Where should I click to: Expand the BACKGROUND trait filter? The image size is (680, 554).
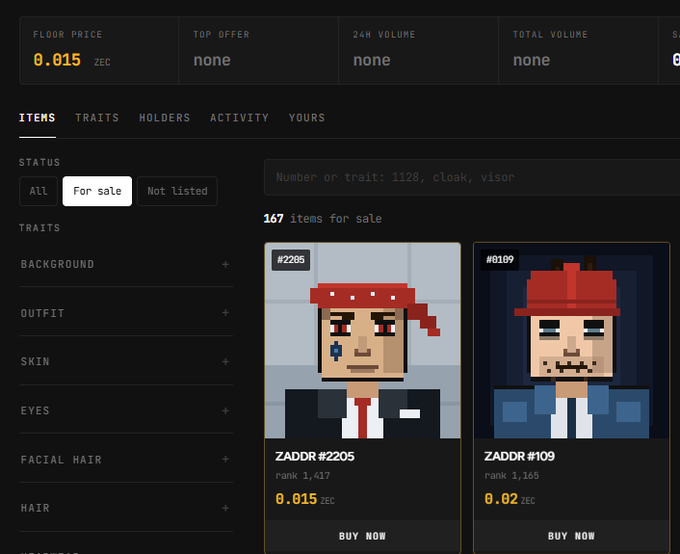(x=126, y=264)
